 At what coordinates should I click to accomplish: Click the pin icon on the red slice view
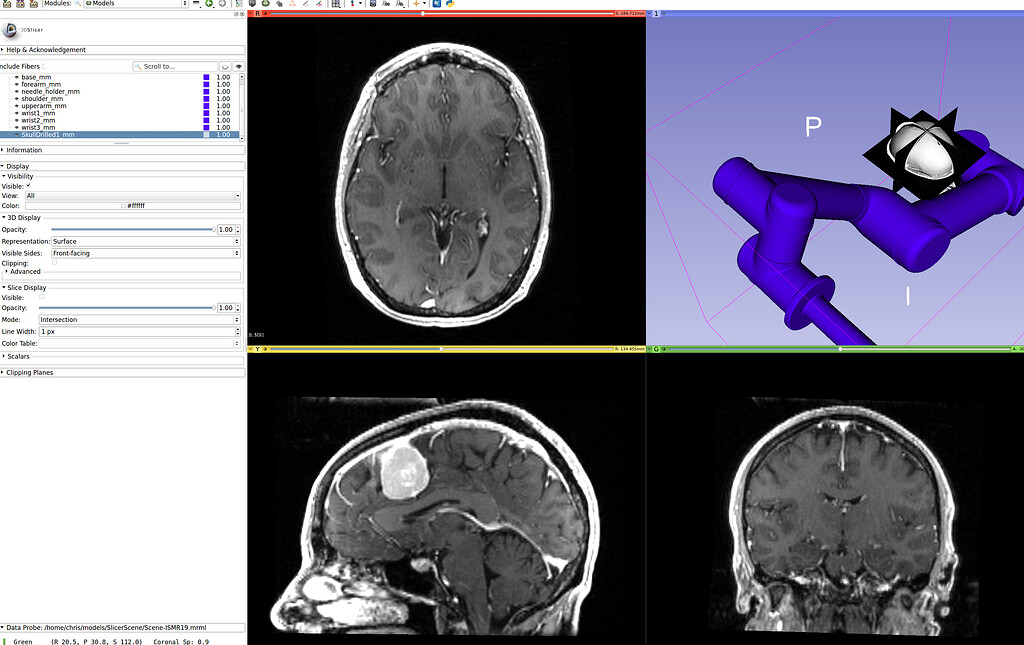[x=250, y=13]
